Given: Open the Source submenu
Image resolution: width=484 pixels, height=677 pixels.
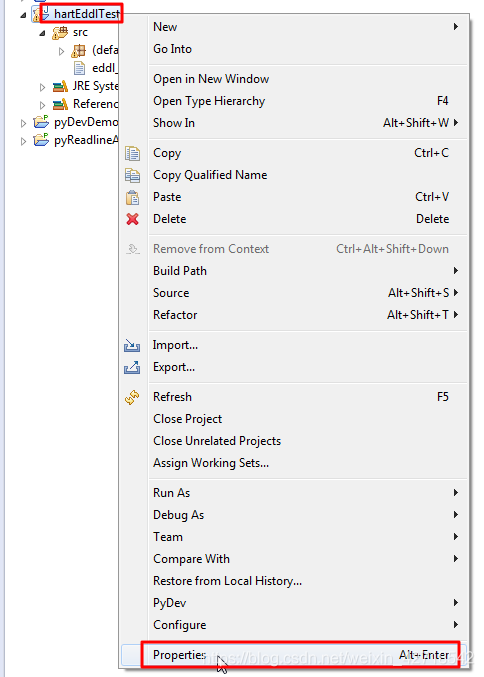Looking at the screenshot, I should 307,293.
